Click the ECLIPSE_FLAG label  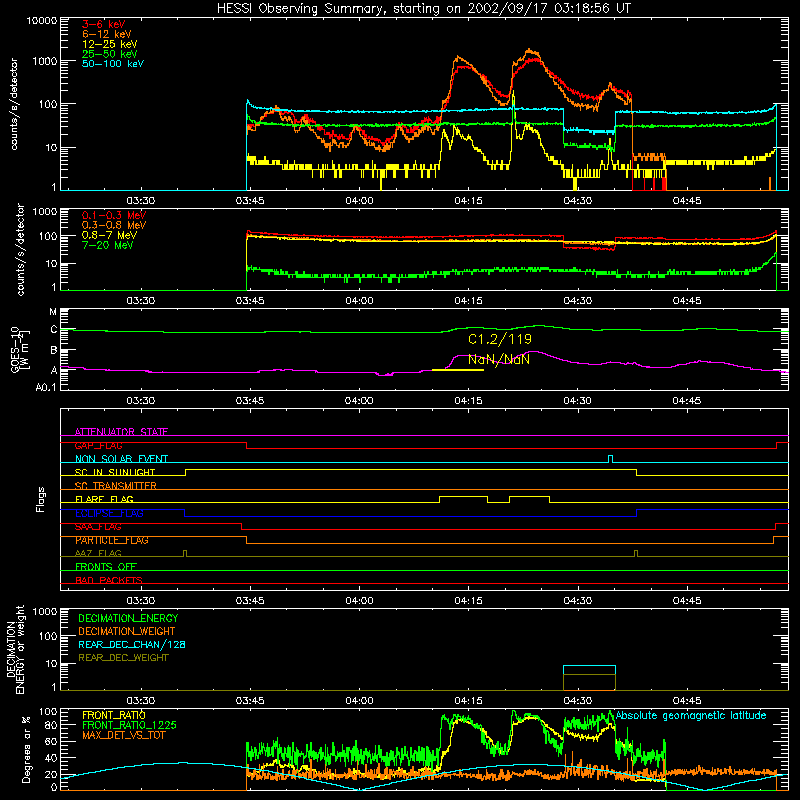109,513
